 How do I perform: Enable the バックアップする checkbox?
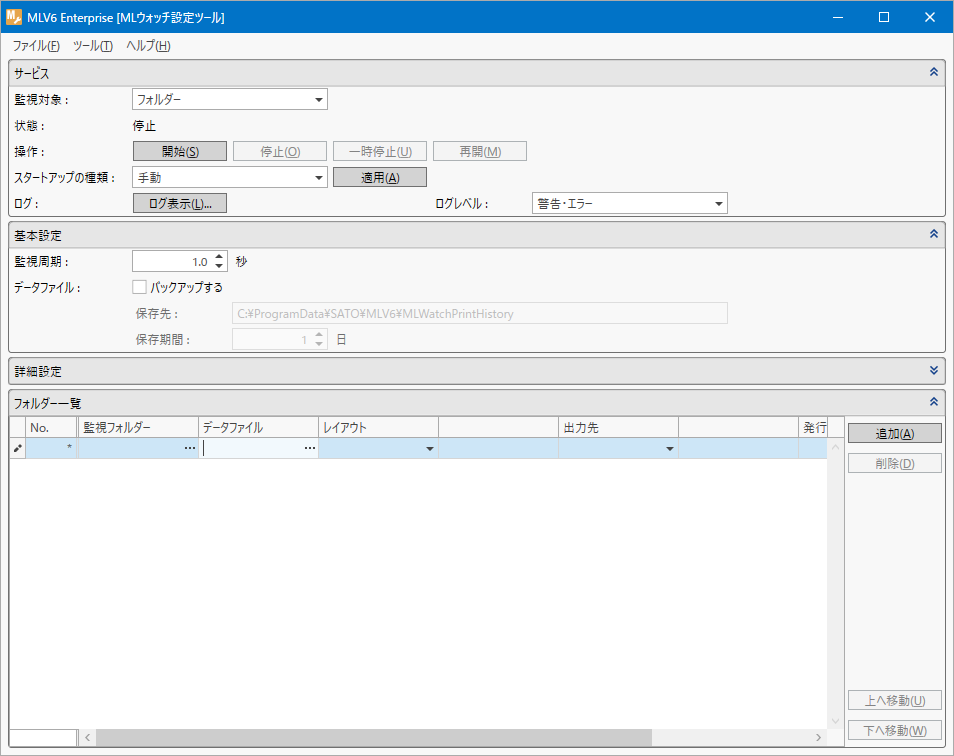tap(139, 287)
